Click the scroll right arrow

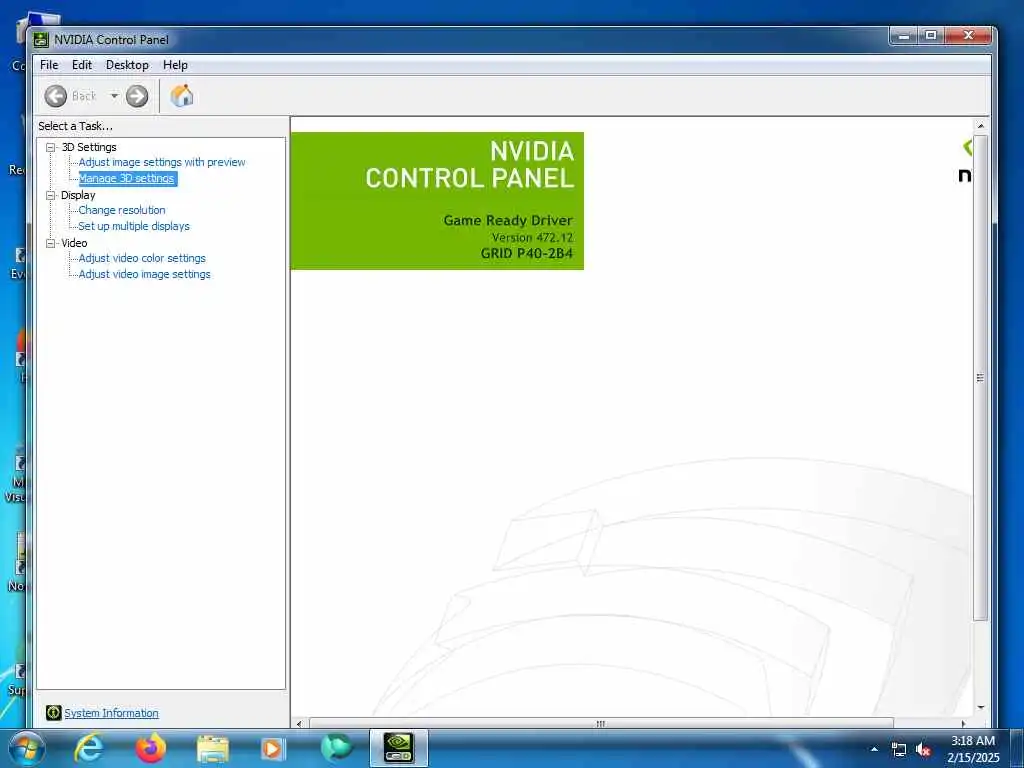(963, 724)
